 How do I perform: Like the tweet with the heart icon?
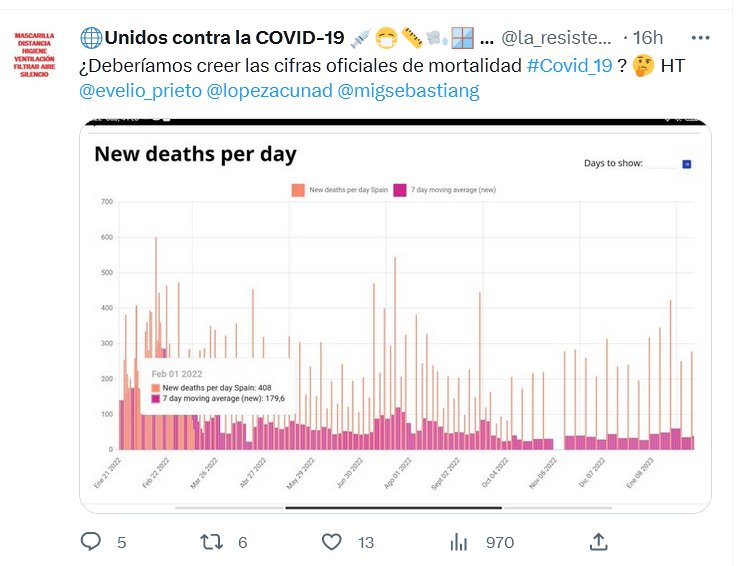pos(332,542)
